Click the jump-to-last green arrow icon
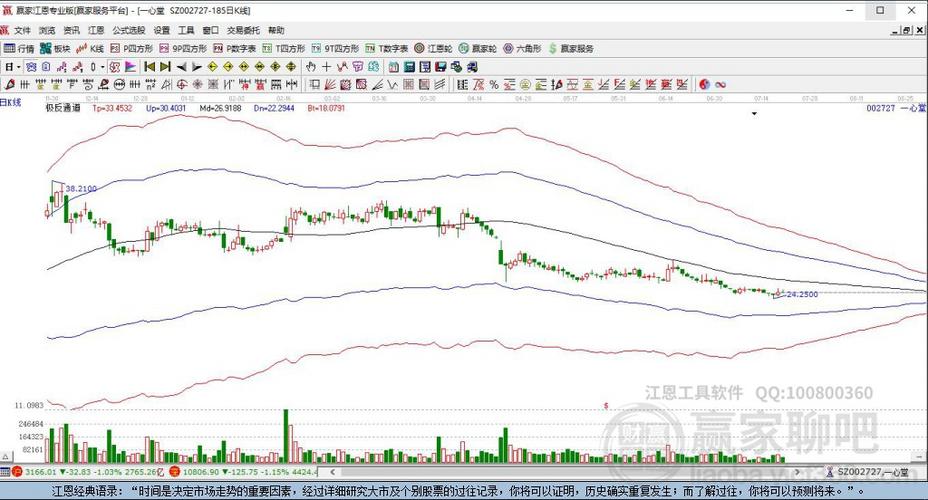928x500 pixels. click(165, 67)
